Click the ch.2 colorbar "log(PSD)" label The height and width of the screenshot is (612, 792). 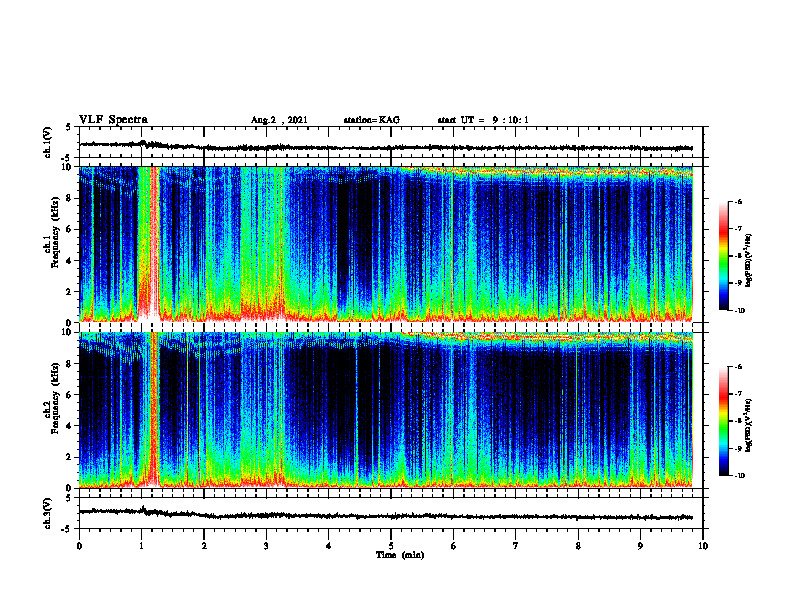click(x=749, y=425)
